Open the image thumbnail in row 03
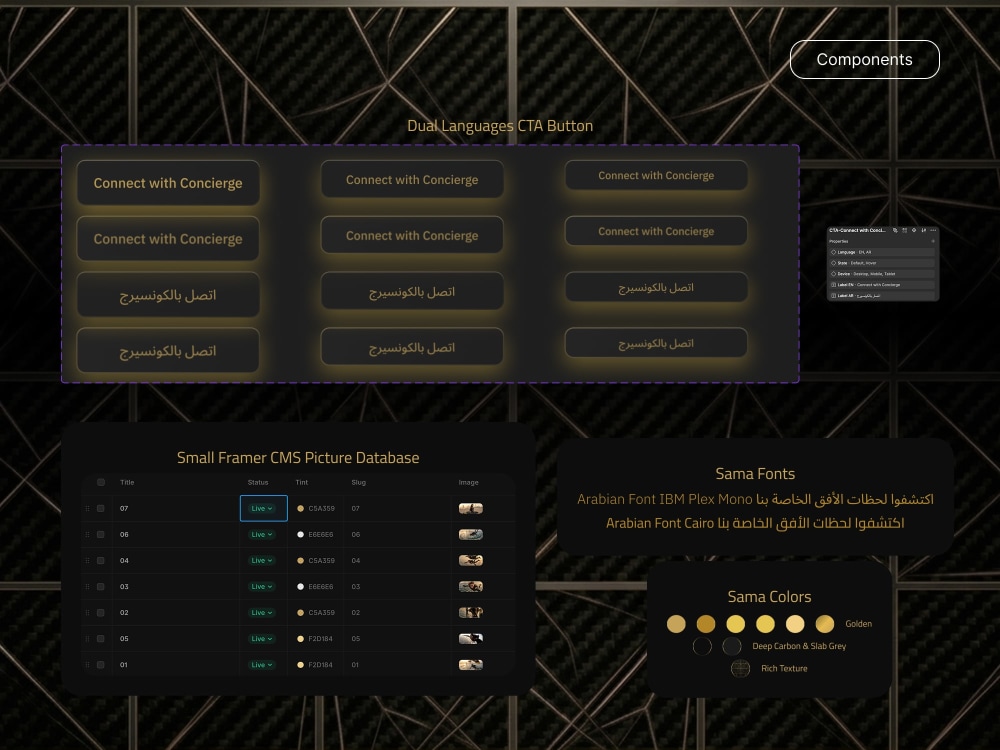The height and width of the screenshot is (750, 1000). 471,587
